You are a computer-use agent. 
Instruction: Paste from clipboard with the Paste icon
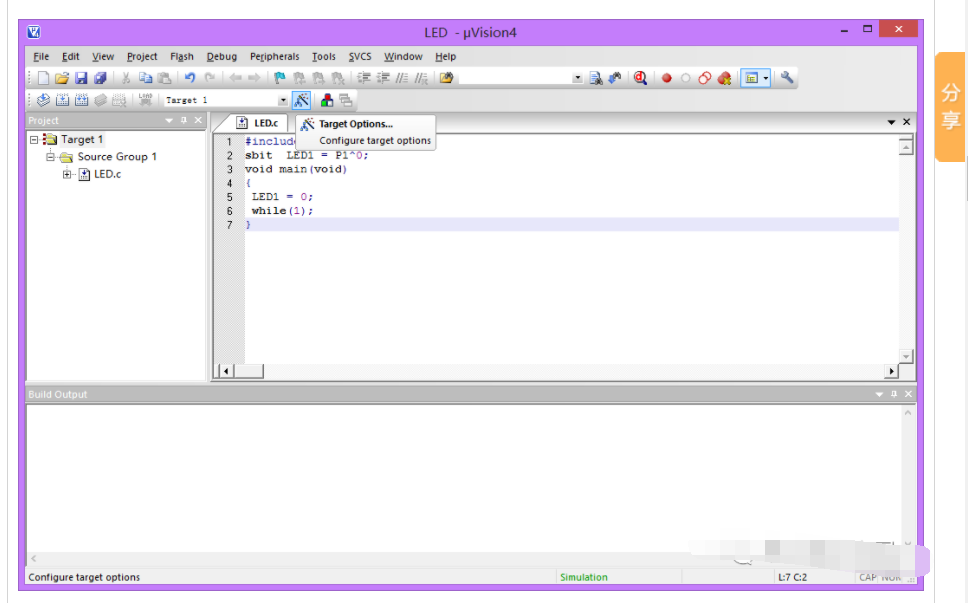(164, 78)
